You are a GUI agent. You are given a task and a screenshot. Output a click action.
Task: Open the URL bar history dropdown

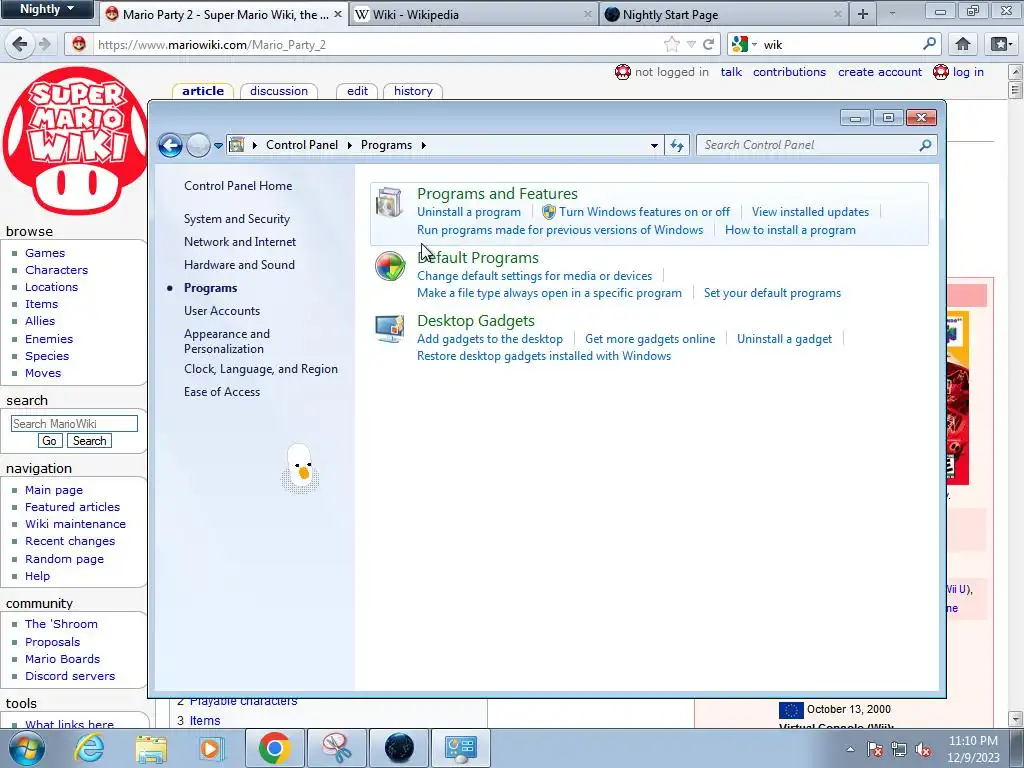click(x=691, y=44)
